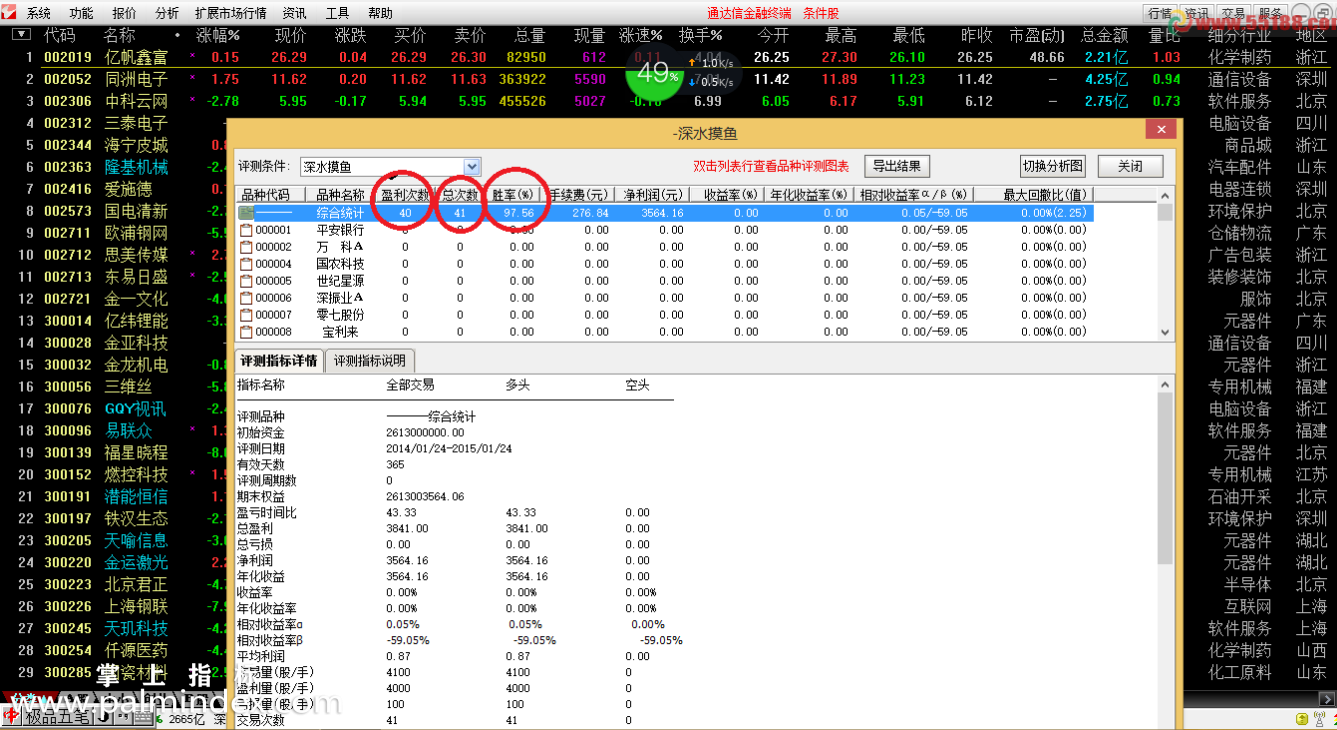Click the 导出结果 button
Screen dimensions: 1337x730
(x=897, y=166)
